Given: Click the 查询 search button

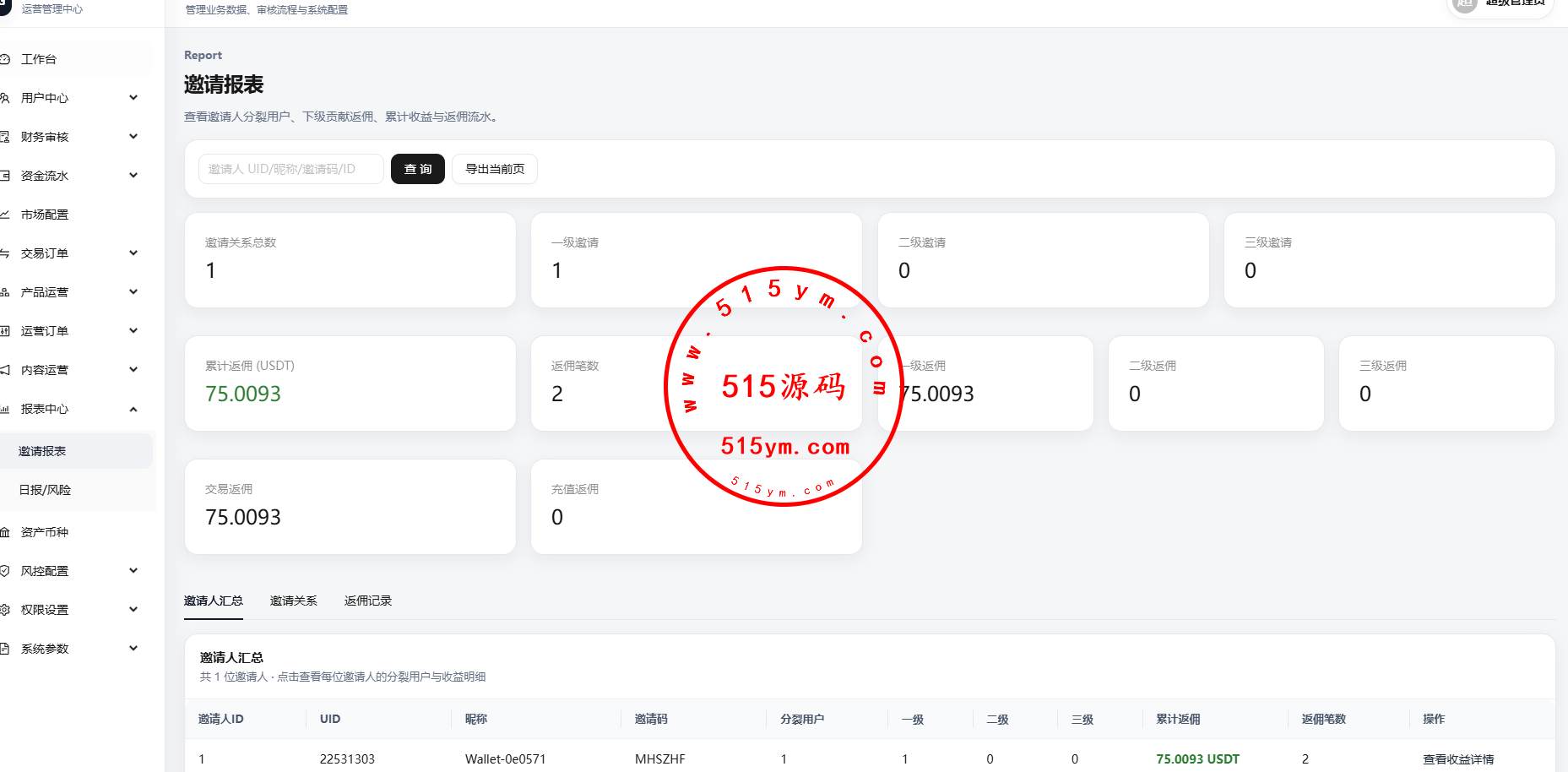Looking at the screenshot, I should (418, 169).
